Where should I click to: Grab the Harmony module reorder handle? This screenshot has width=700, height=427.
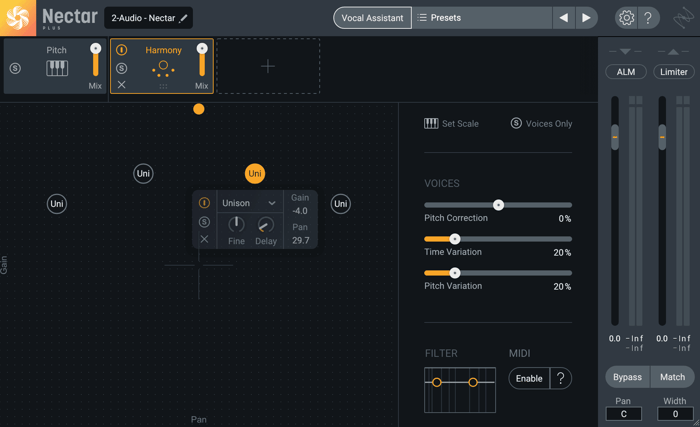[163, 86]
